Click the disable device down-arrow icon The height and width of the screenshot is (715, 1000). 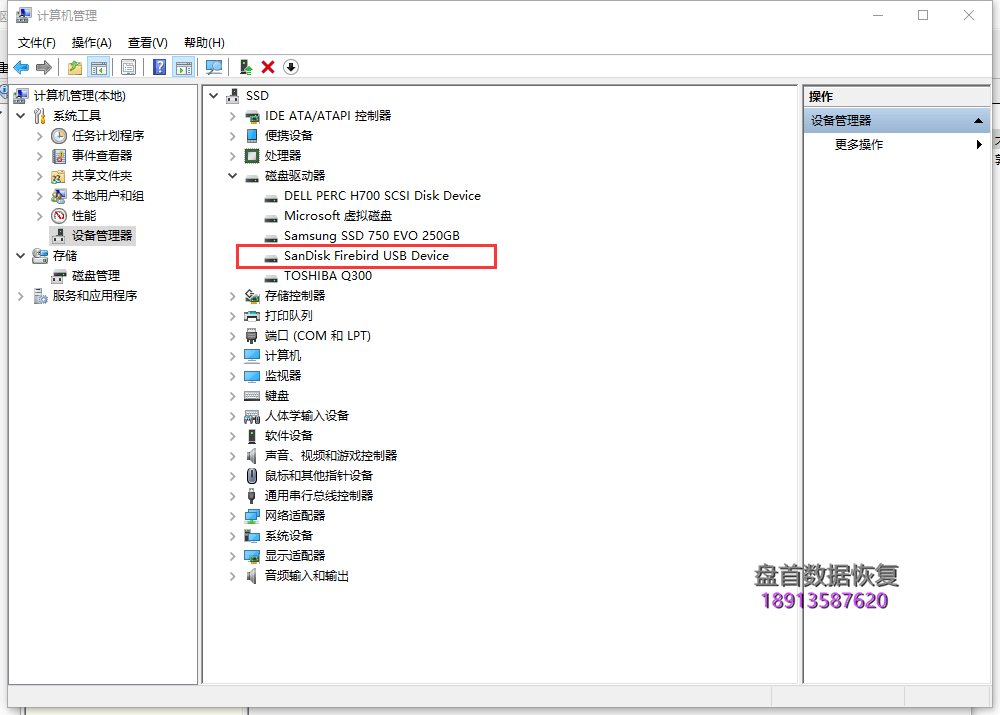pos(291,67)
